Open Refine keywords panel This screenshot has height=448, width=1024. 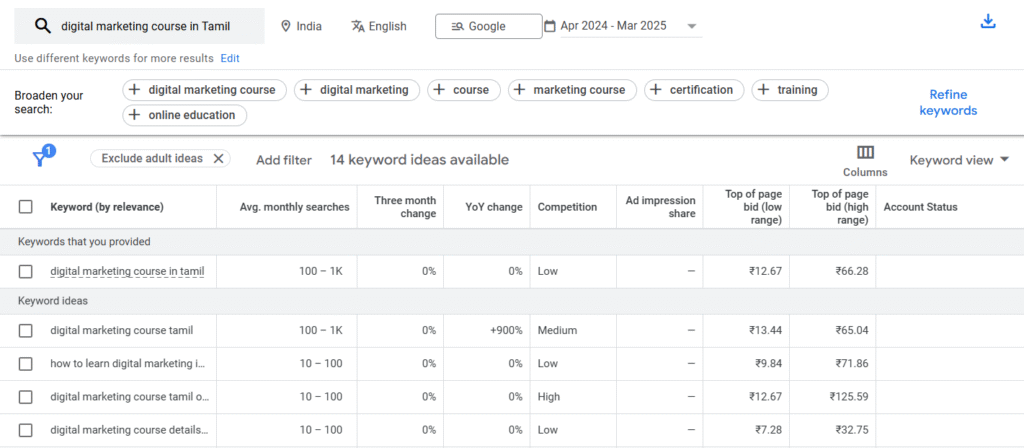(x=948, y=103)
